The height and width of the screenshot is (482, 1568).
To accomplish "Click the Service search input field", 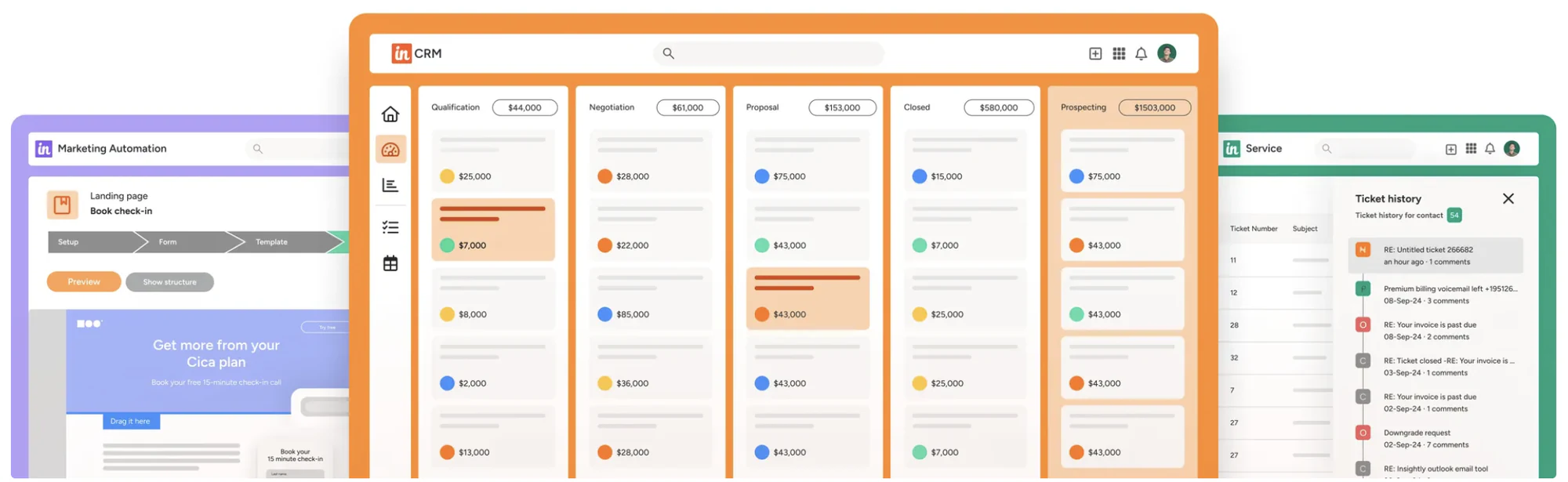I will point(1364,148).
